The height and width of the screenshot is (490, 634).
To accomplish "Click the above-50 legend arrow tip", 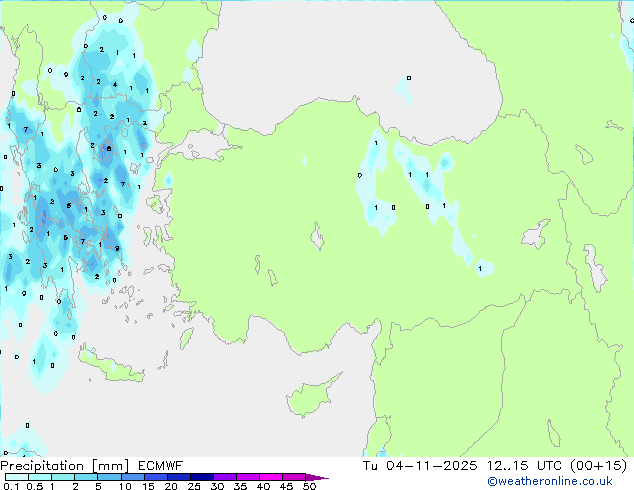I will point(317,477).
